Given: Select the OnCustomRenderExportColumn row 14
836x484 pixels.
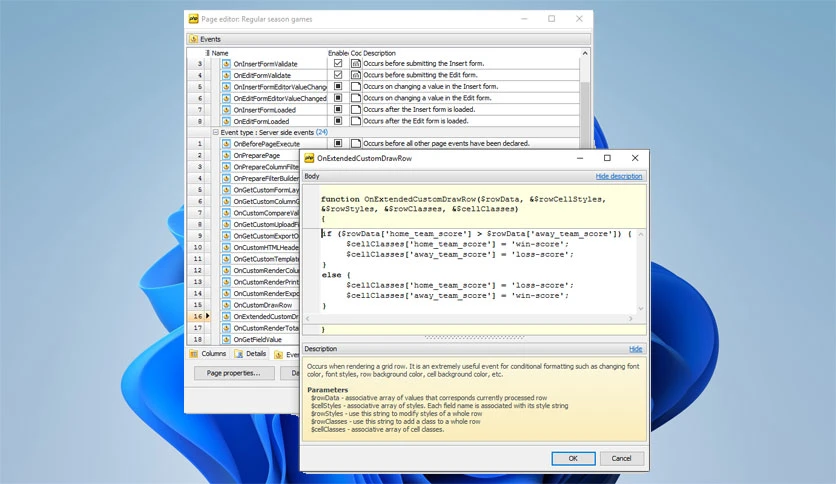Looking at the screenshot, I should pos(243,293).
